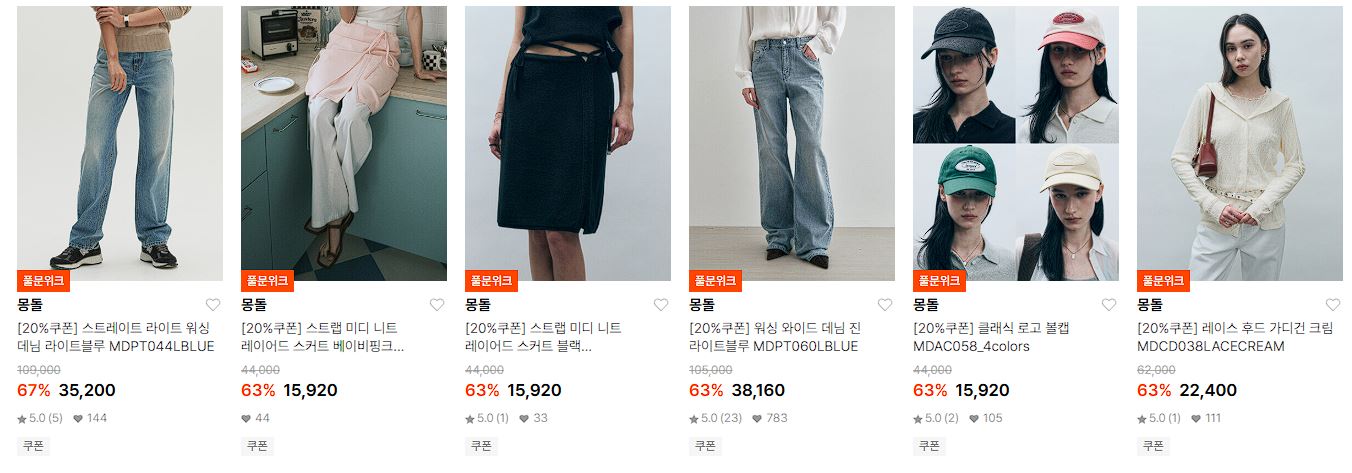
Task: Click the 쿠폰 tag under the straight jeans
Action: click(33, 446)
